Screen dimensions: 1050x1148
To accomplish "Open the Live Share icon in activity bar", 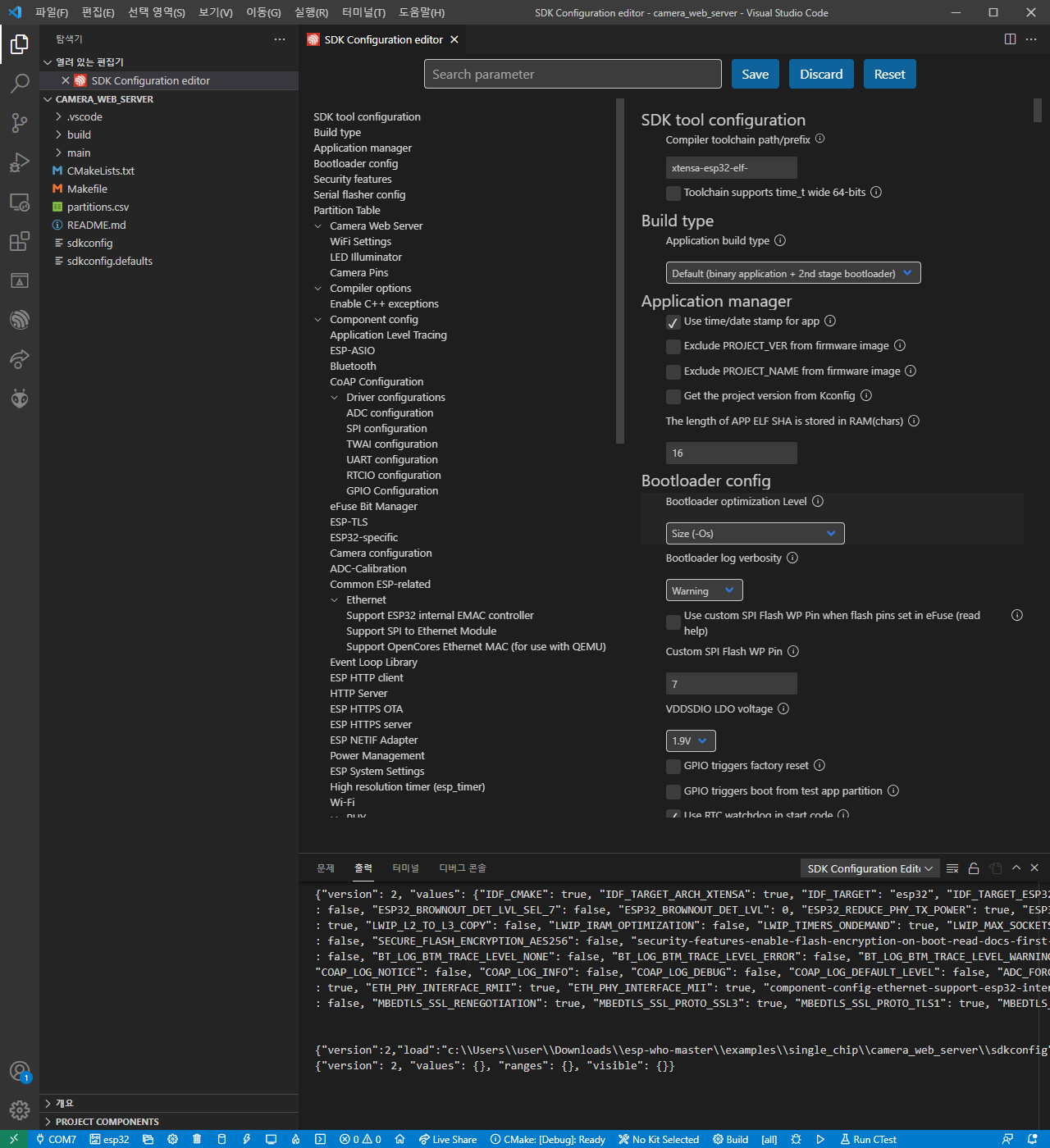I will (20, 359).
